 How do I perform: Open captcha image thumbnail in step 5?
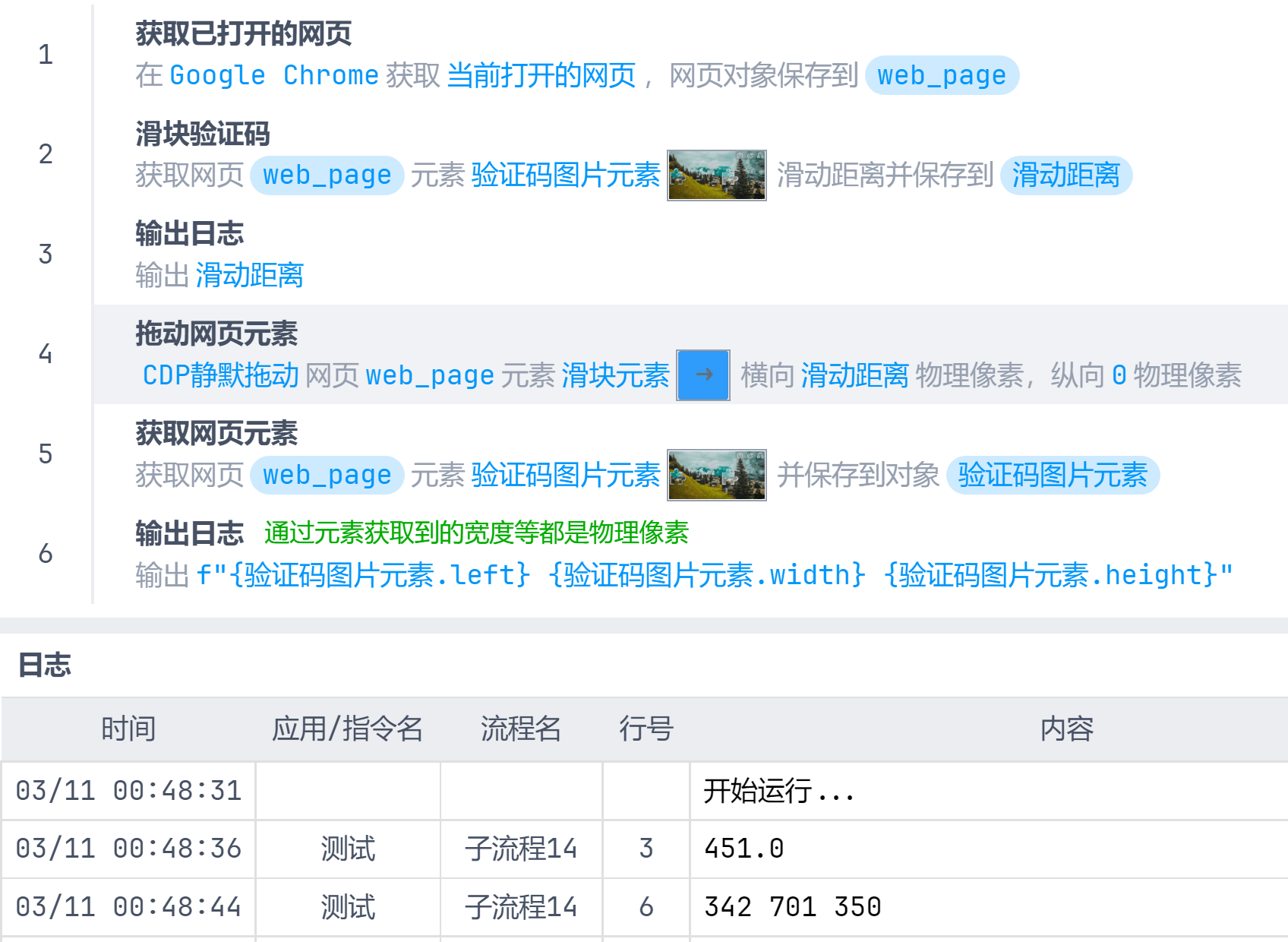point(716,475)
